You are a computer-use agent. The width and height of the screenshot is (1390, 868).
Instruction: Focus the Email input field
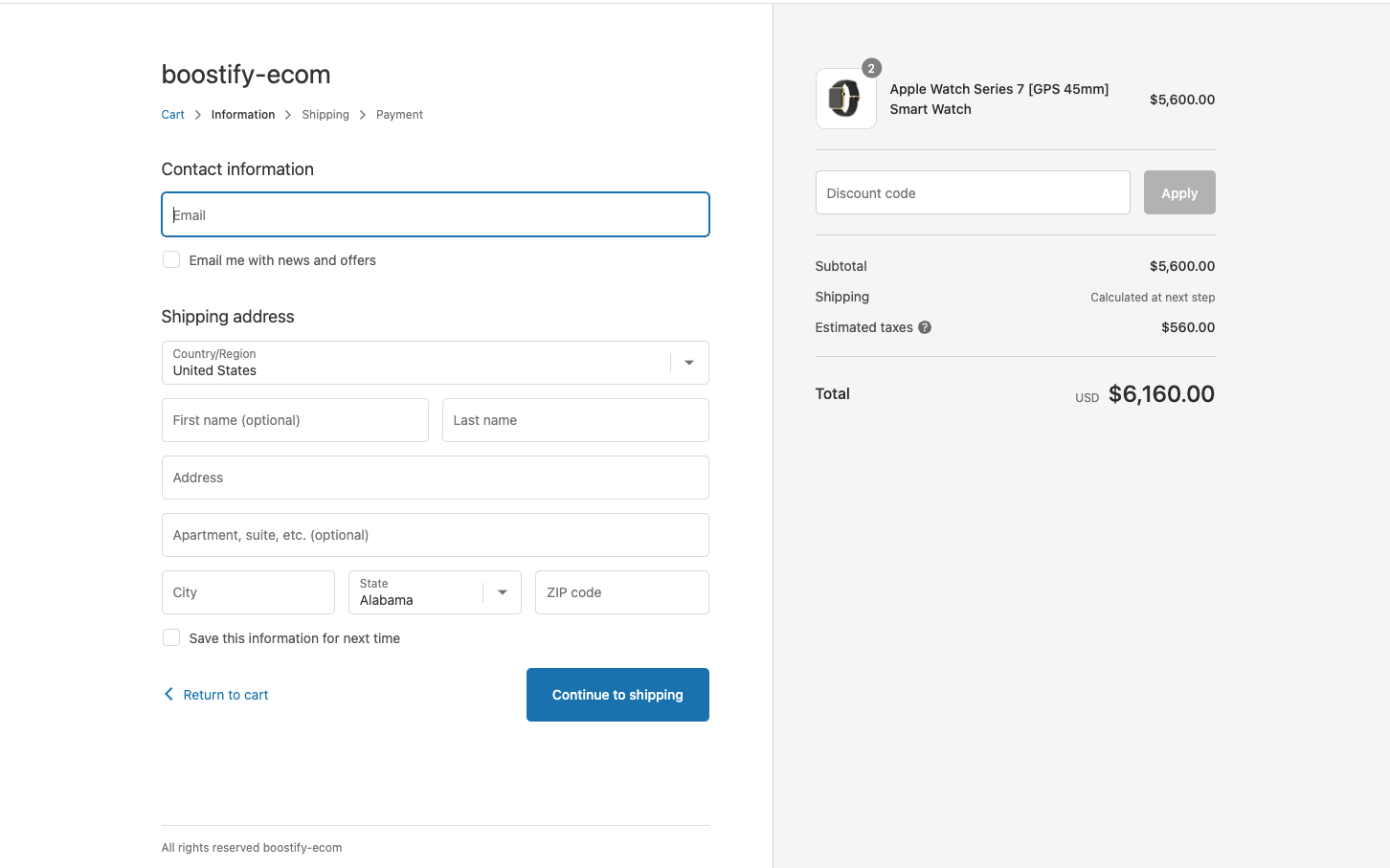pyautogui.click(x=436, y=214)
